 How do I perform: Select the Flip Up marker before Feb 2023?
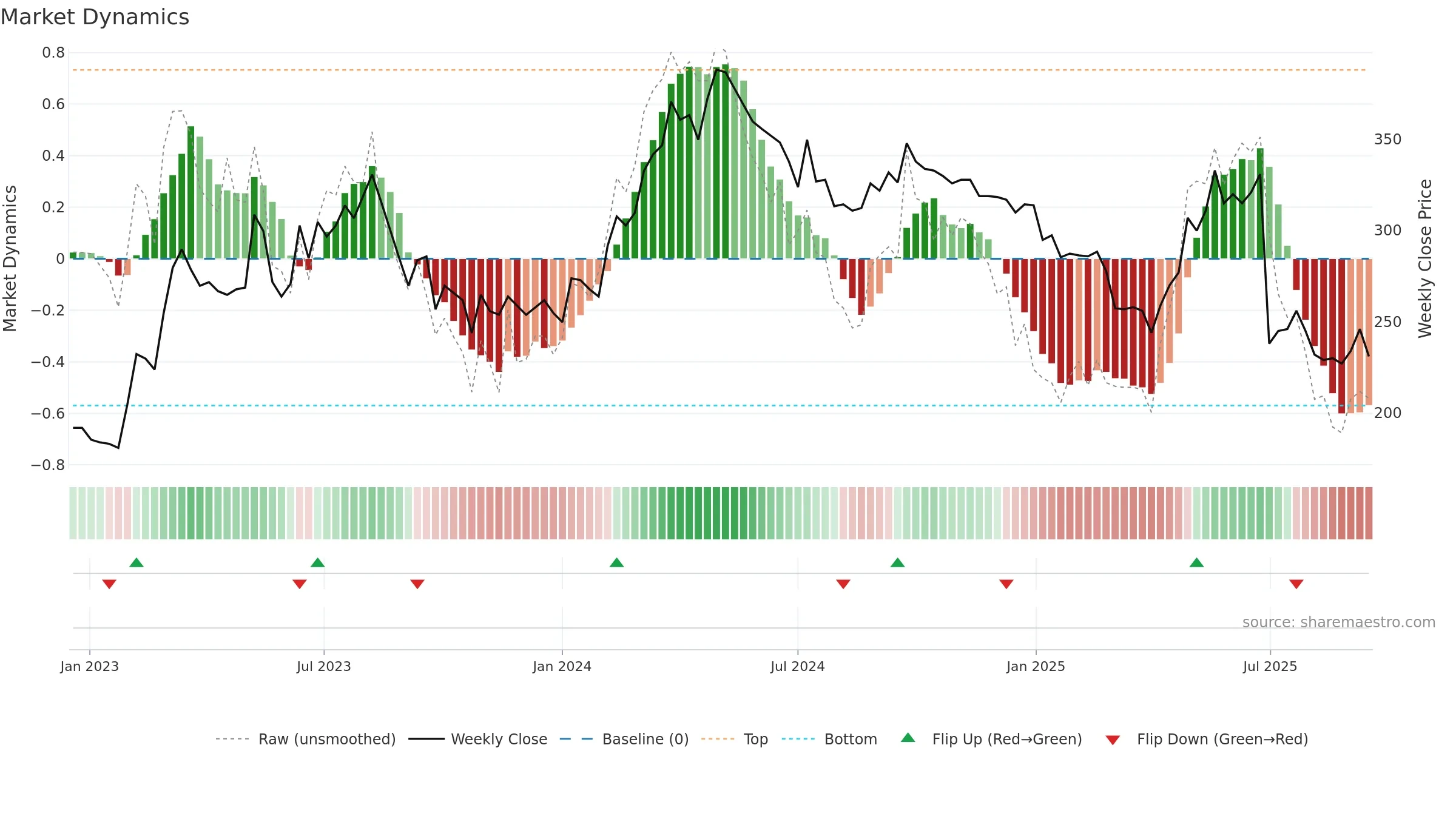(136, 562)
